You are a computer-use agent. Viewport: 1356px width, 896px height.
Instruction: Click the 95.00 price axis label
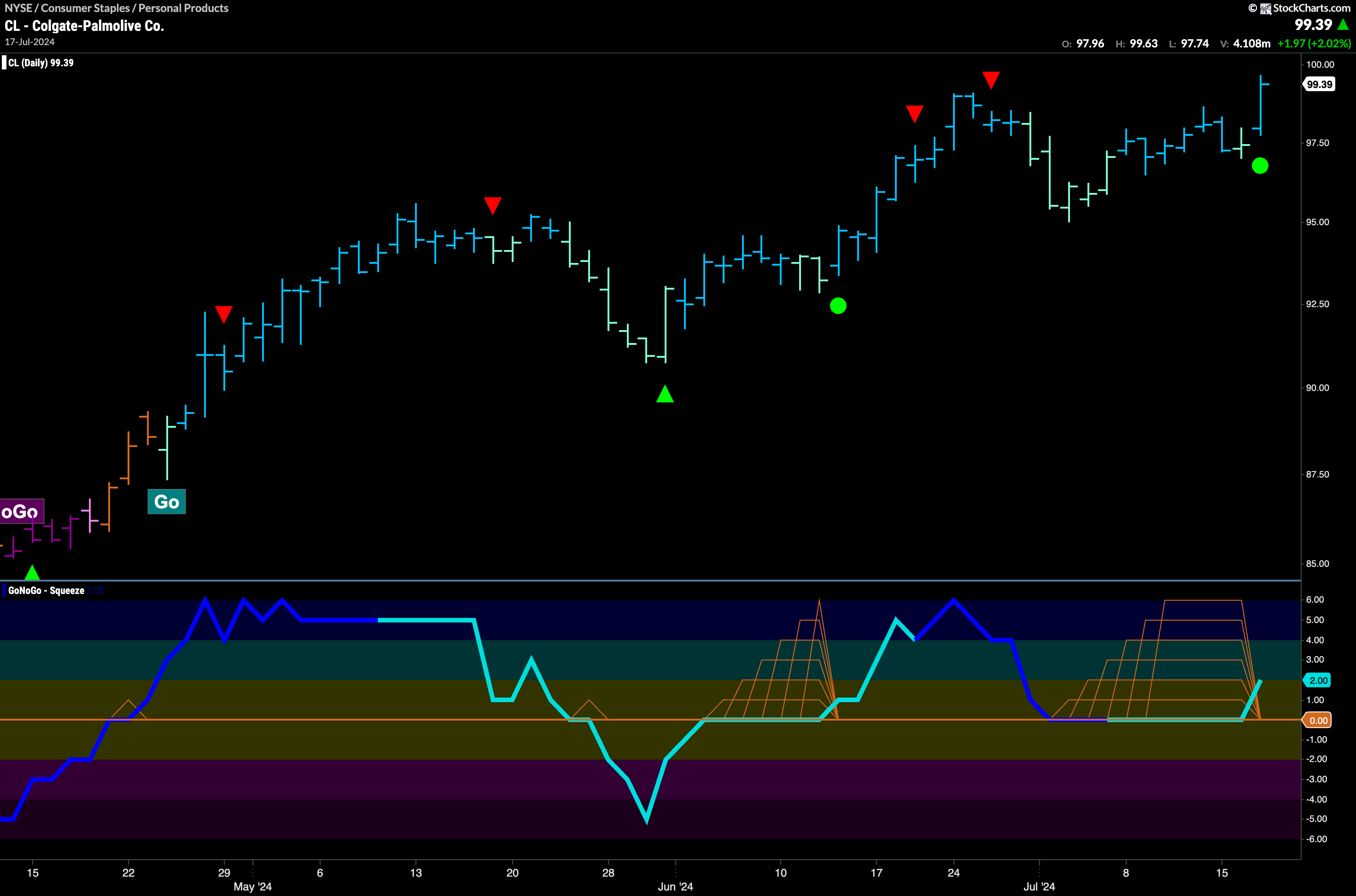tap(1318, 222)
